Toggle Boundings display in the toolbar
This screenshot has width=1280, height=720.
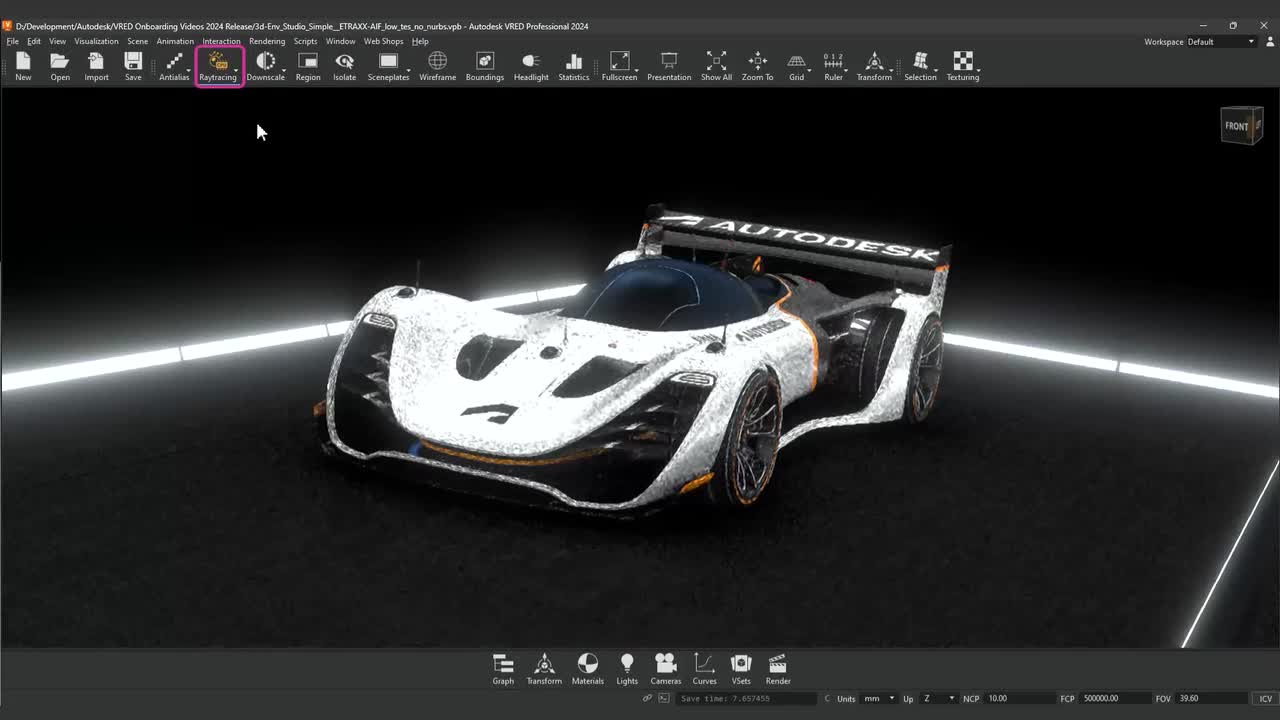[x=485, y=66]
